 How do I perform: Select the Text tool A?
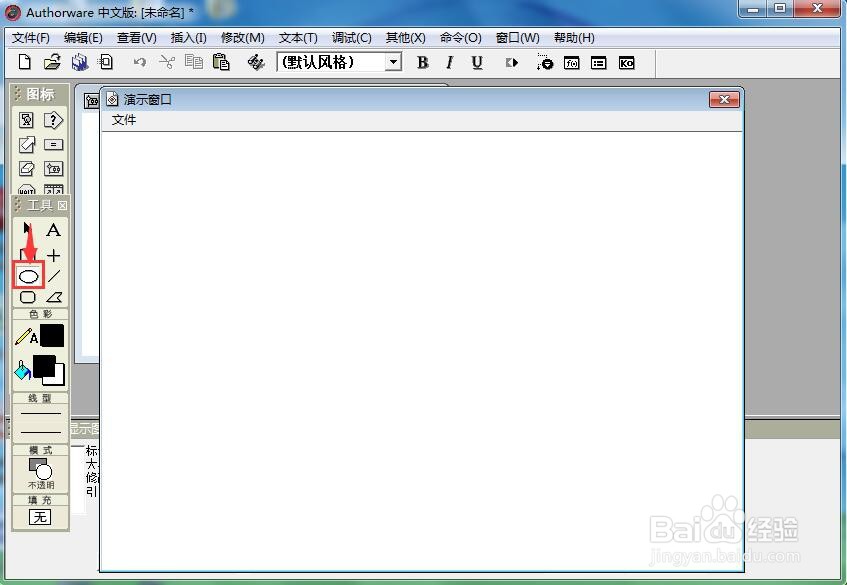(53, 231)
